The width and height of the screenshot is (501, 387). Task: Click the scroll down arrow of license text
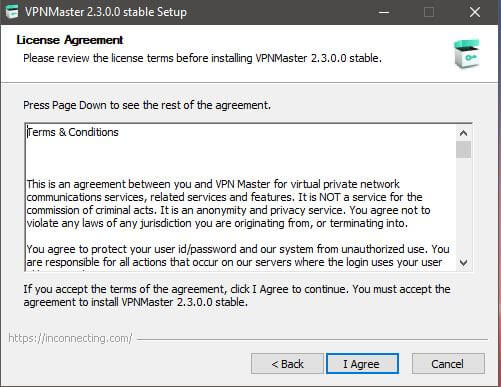pos(463,263)
